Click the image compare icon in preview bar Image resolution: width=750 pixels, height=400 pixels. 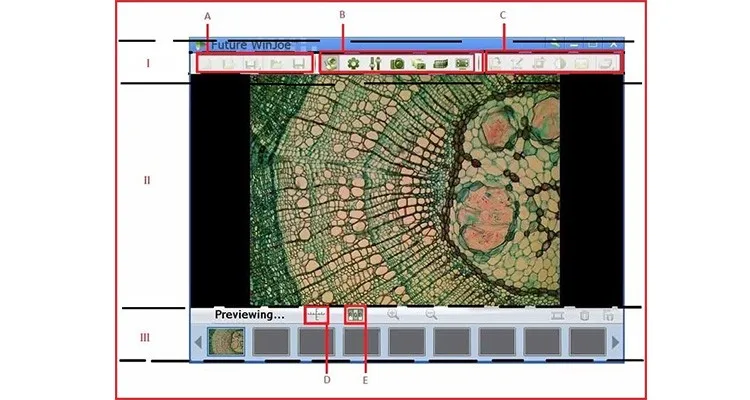coord(354,314)
